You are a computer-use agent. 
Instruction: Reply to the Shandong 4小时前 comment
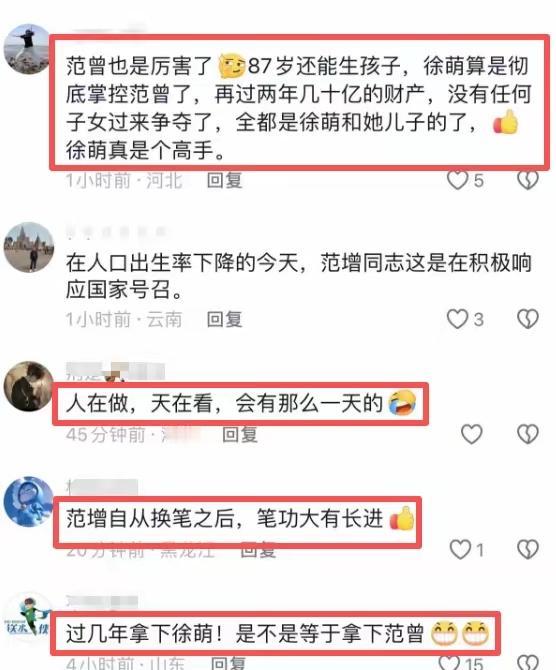[x=229, y=663]
